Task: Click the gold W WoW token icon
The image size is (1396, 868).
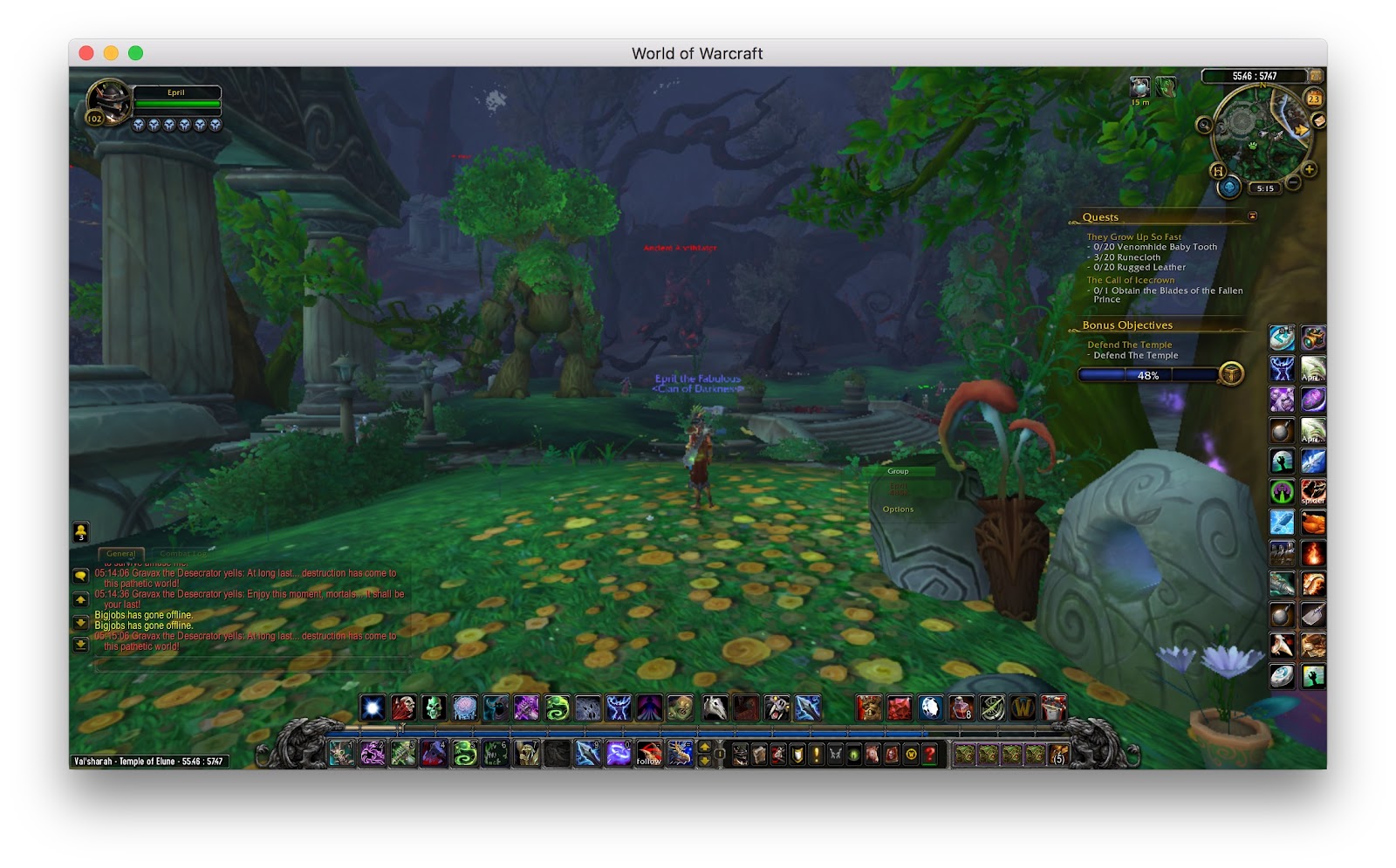Action: click(x=1023, y=707)
